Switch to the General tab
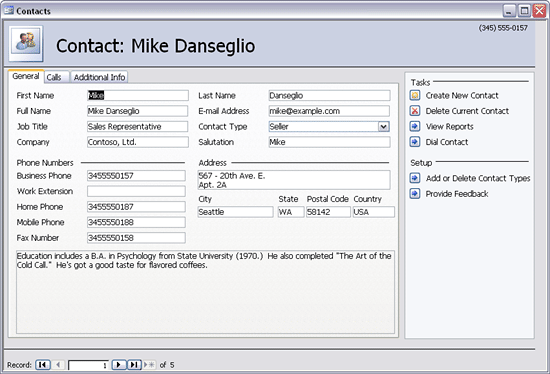Viewport: 550px width, 374px height. [26, 76]
